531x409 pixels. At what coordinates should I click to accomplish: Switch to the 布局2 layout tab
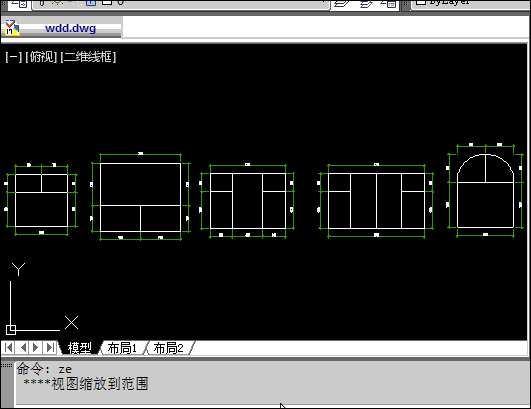click(169, 348)
